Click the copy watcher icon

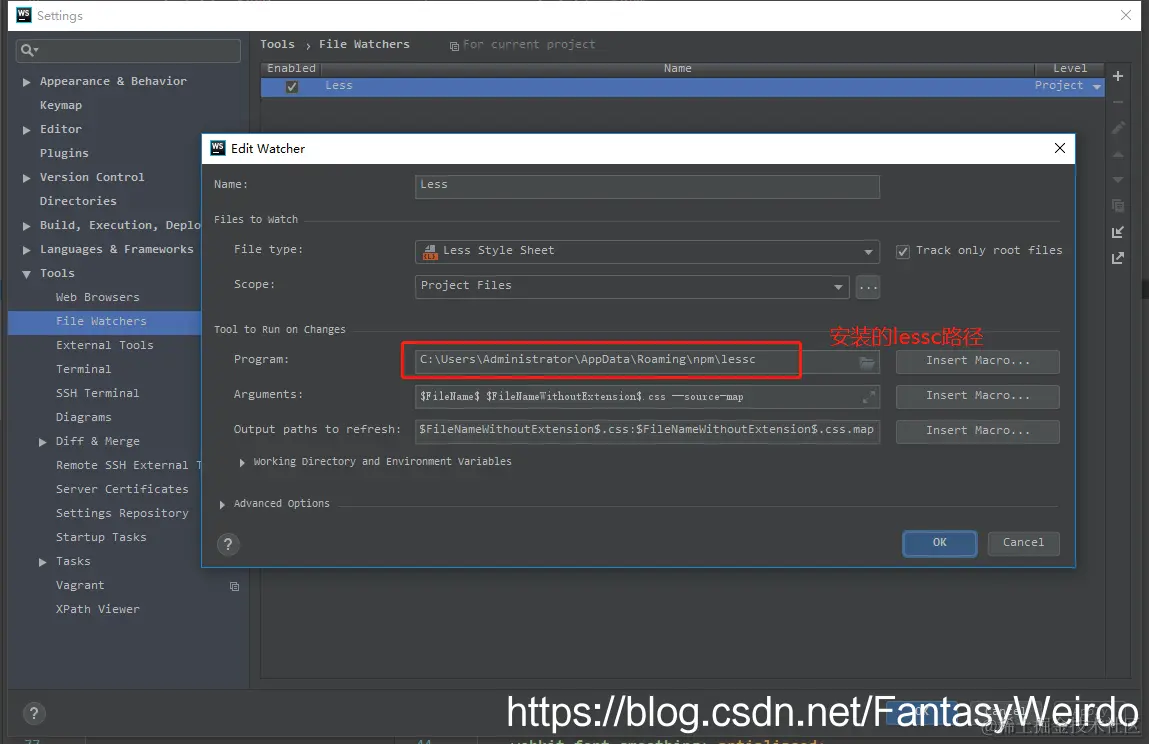pos(1117,206)
